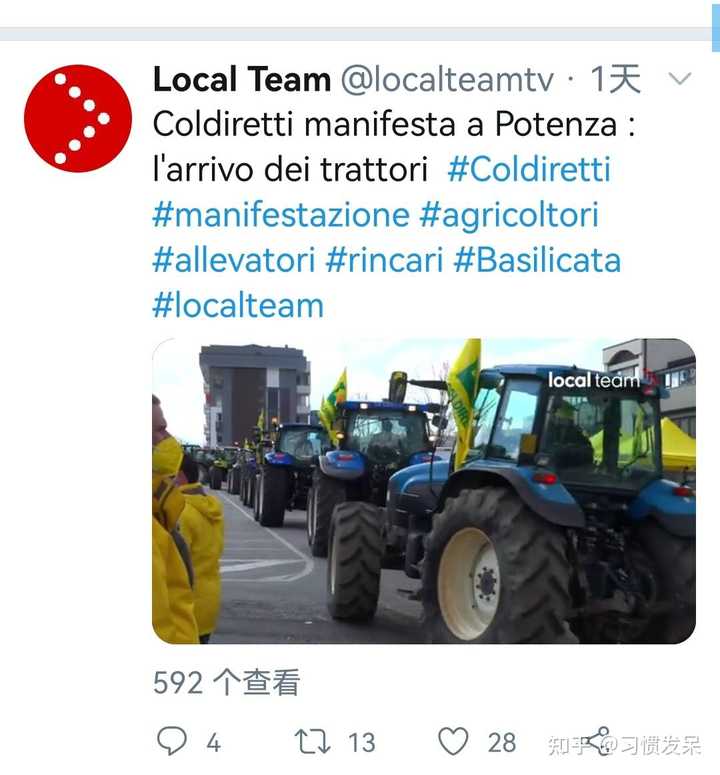Expand the tweet options chevron
Image resolution: width=720 pixels, height=775 pixels.
[679, 79]
